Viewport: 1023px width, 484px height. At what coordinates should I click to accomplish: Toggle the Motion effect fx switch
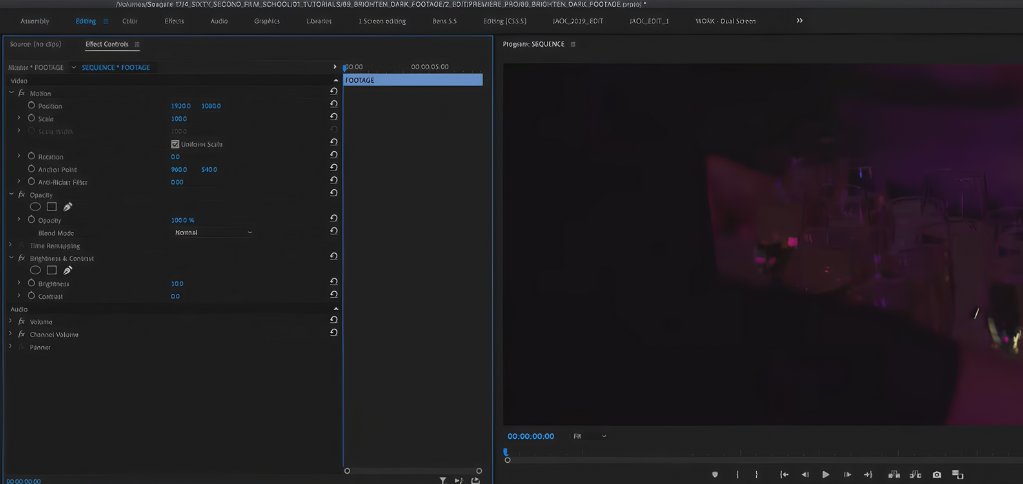(22, 93)
